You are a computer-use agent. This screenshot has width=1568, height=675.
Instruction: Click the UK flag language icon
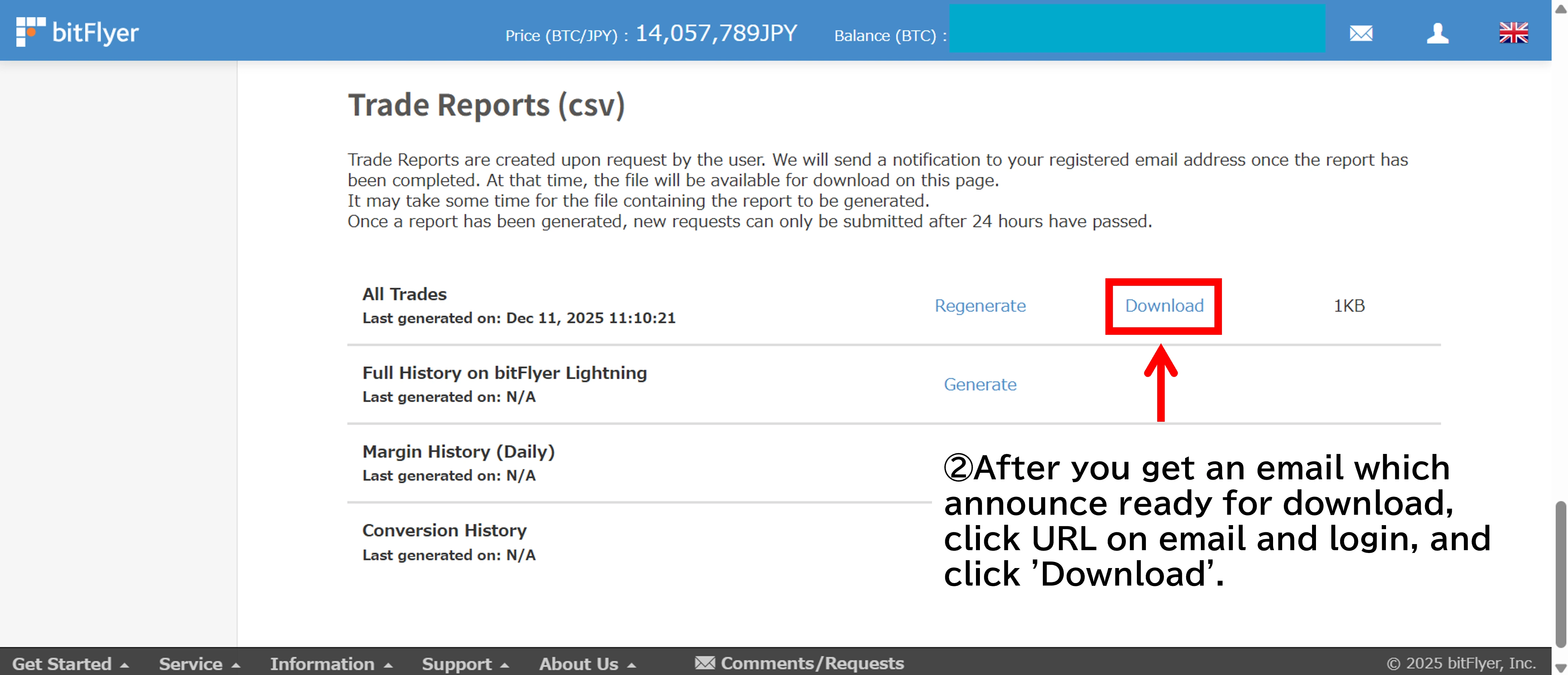(x=1513, y=33)
